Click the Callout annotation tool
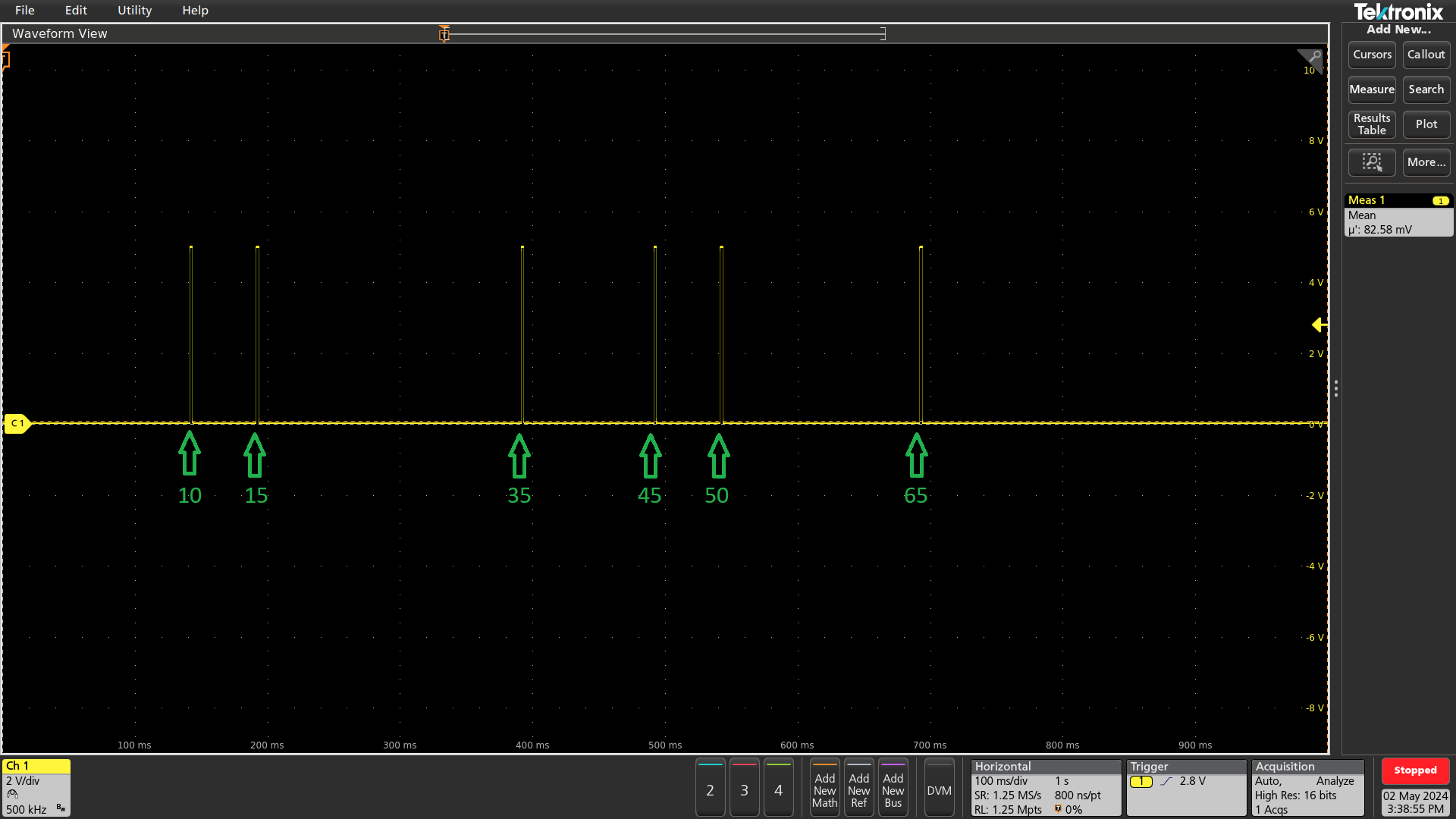 tap(1426, 54)
